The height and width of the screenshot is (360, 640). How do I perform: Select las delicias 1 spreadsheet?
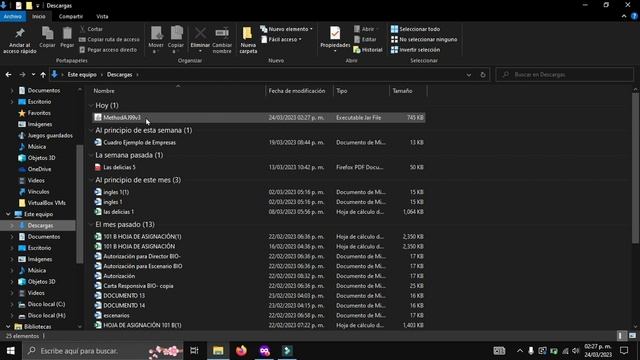(259, 212)
